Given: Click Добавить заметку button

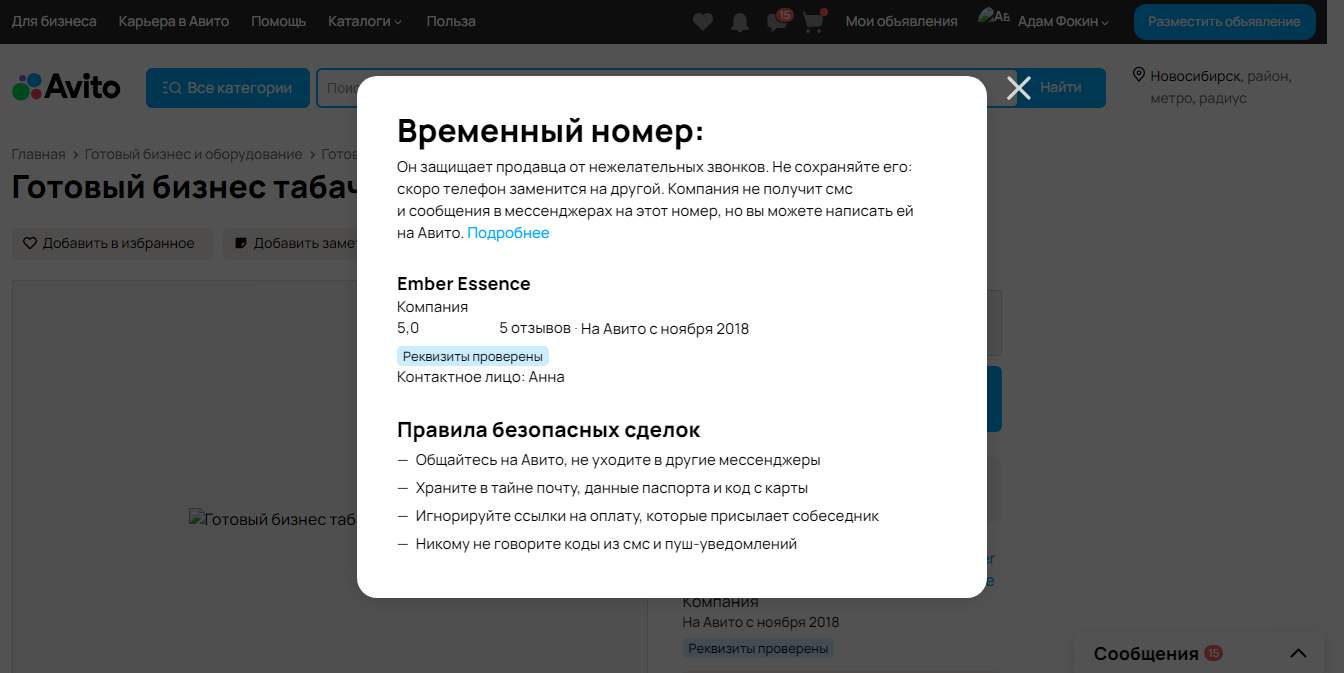Looking at the screenshot, I should click(x=291, y=243).
